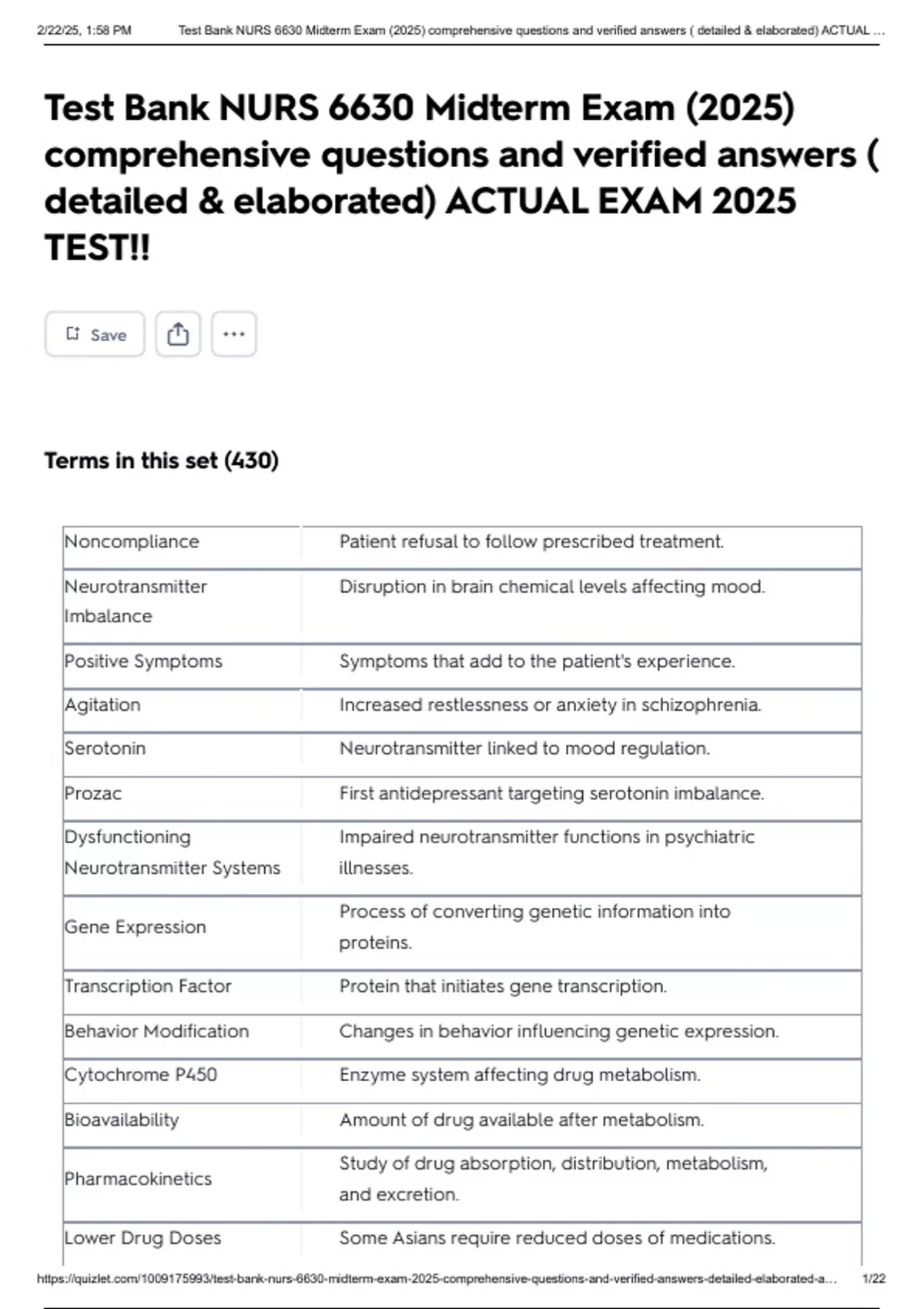The image size is (924, 1309).
Task: Click the Lower Drug Doses term
Action: tap(143, 1238)
